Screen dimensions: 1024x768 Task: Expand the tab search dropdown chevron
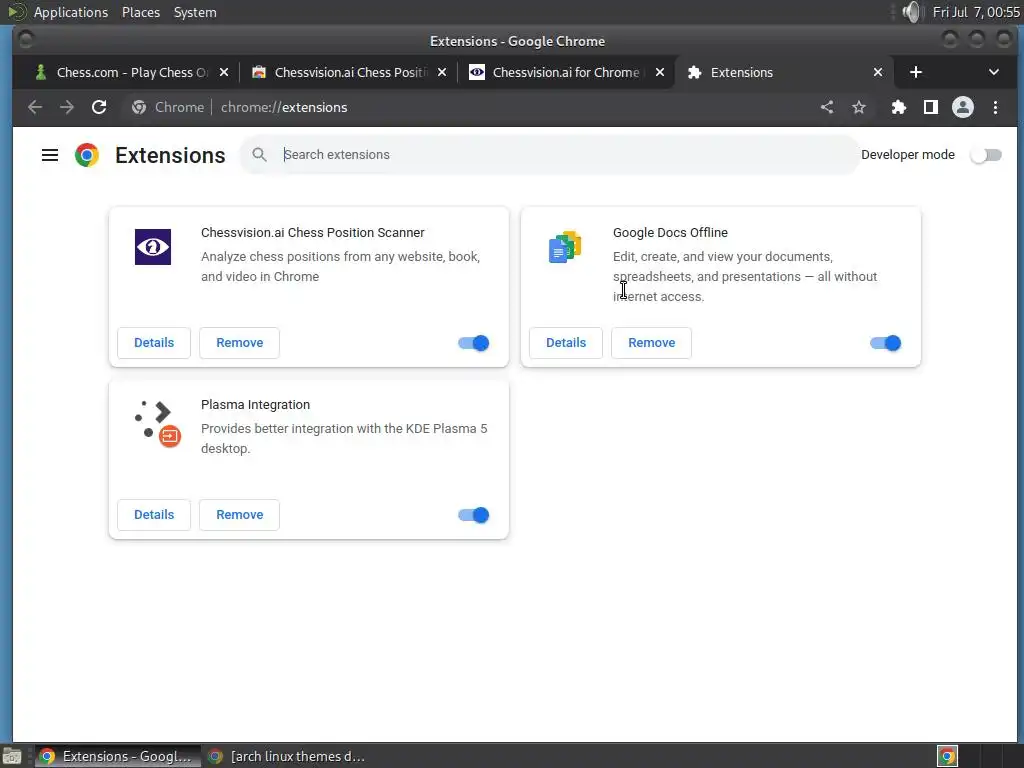[x=993, y=72]
